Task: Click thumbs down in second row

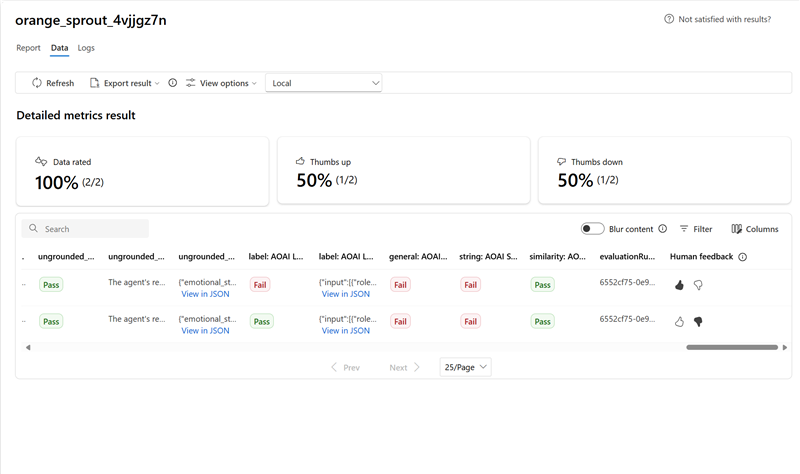Action: (x=698, y=322)
